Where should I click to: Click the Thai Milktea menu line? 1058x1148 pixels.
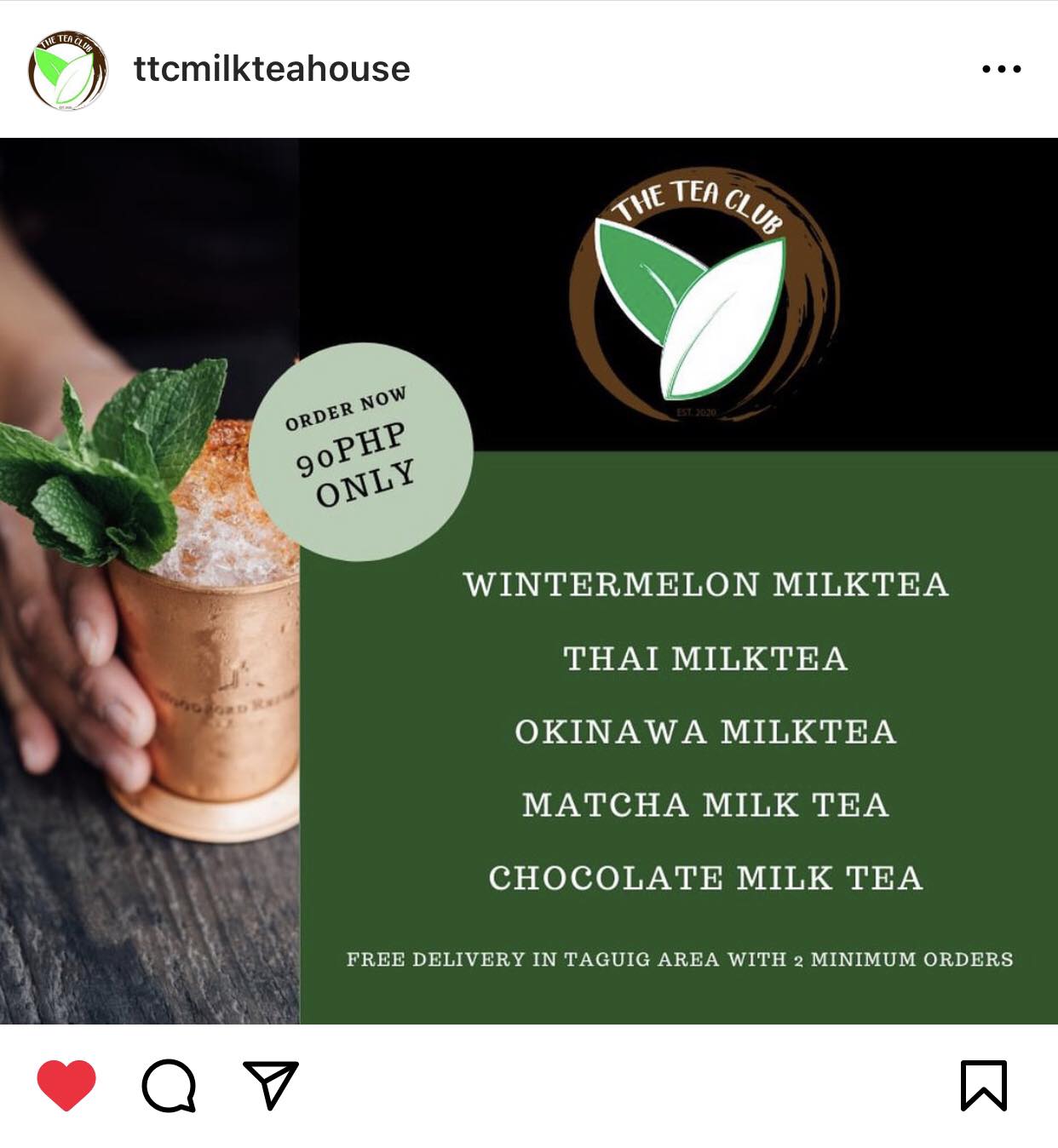705,658
